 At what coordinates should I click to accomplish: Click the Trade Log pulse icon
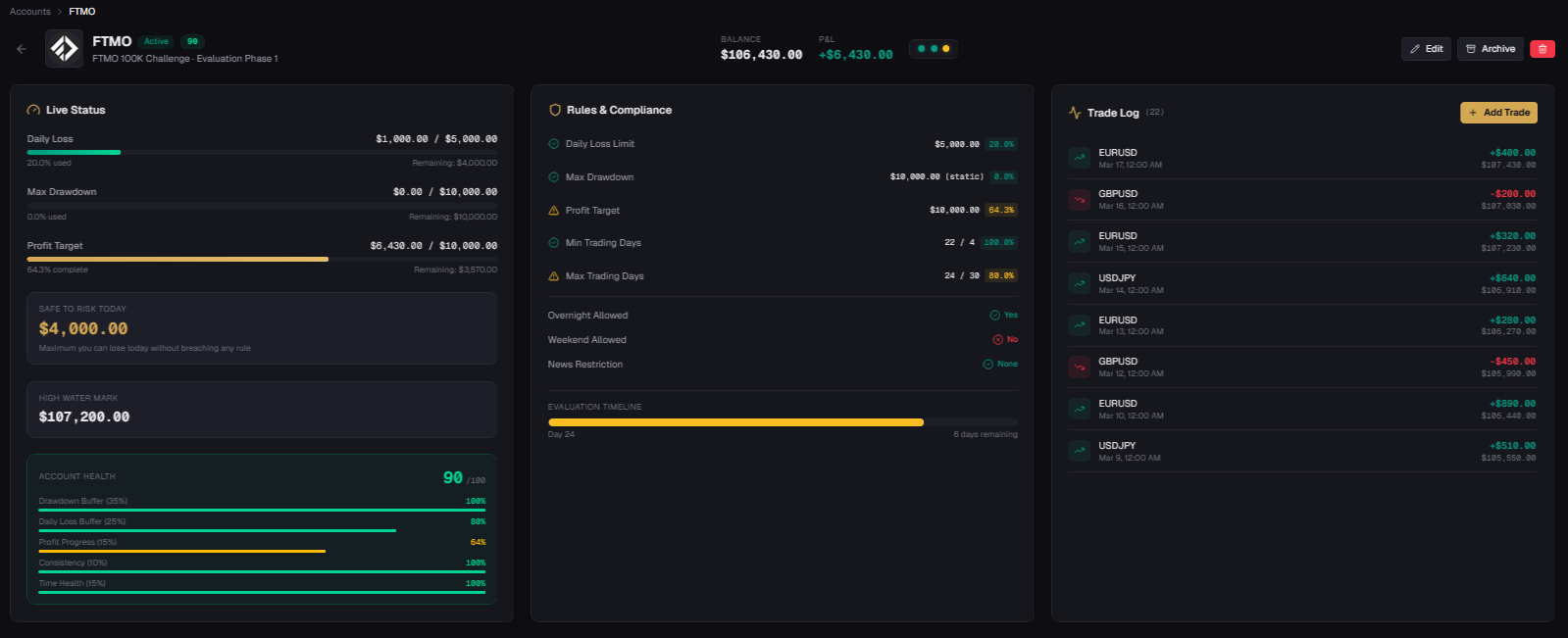[1075, 113]
